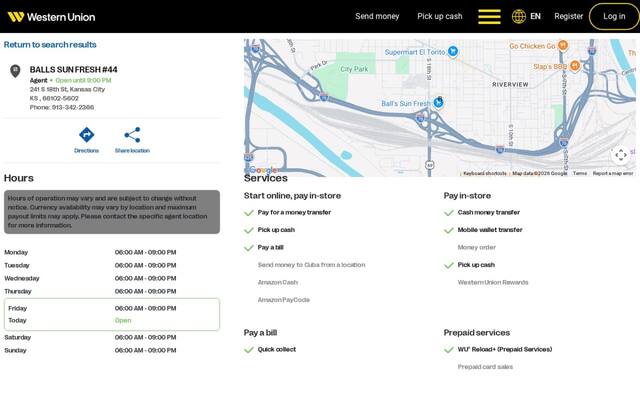Open the map Terms link
Viewport: 640px width, 400px height.
coord(580,173)
